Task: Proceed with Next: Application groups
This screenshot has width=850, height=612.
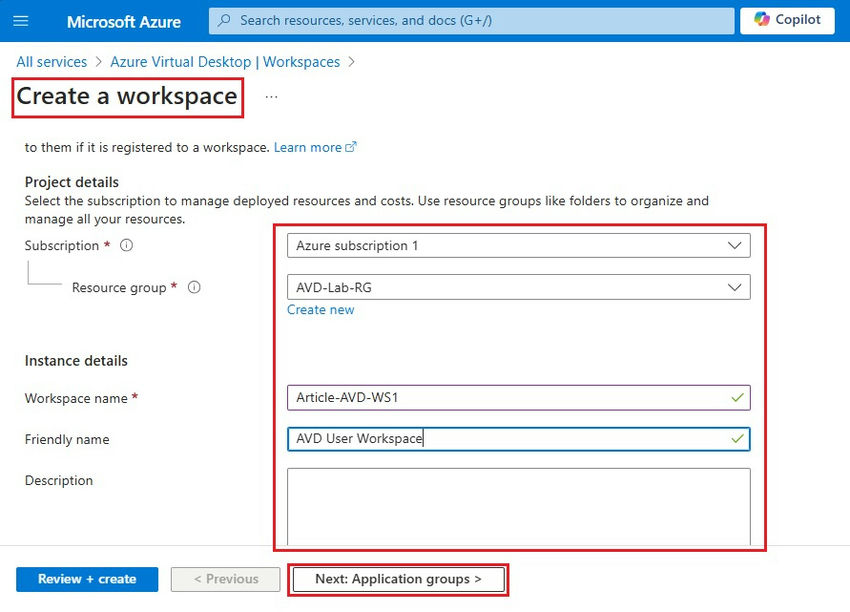Action: pos(398,579)
